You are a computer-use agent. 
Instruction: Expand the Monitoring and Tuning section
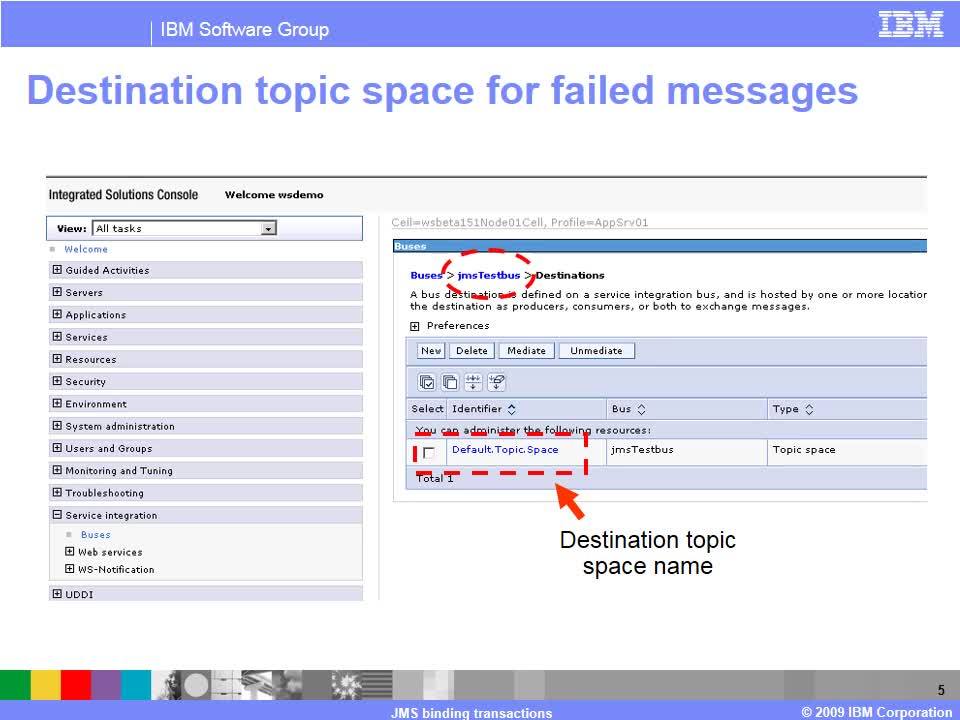click(x=58, y=470)
